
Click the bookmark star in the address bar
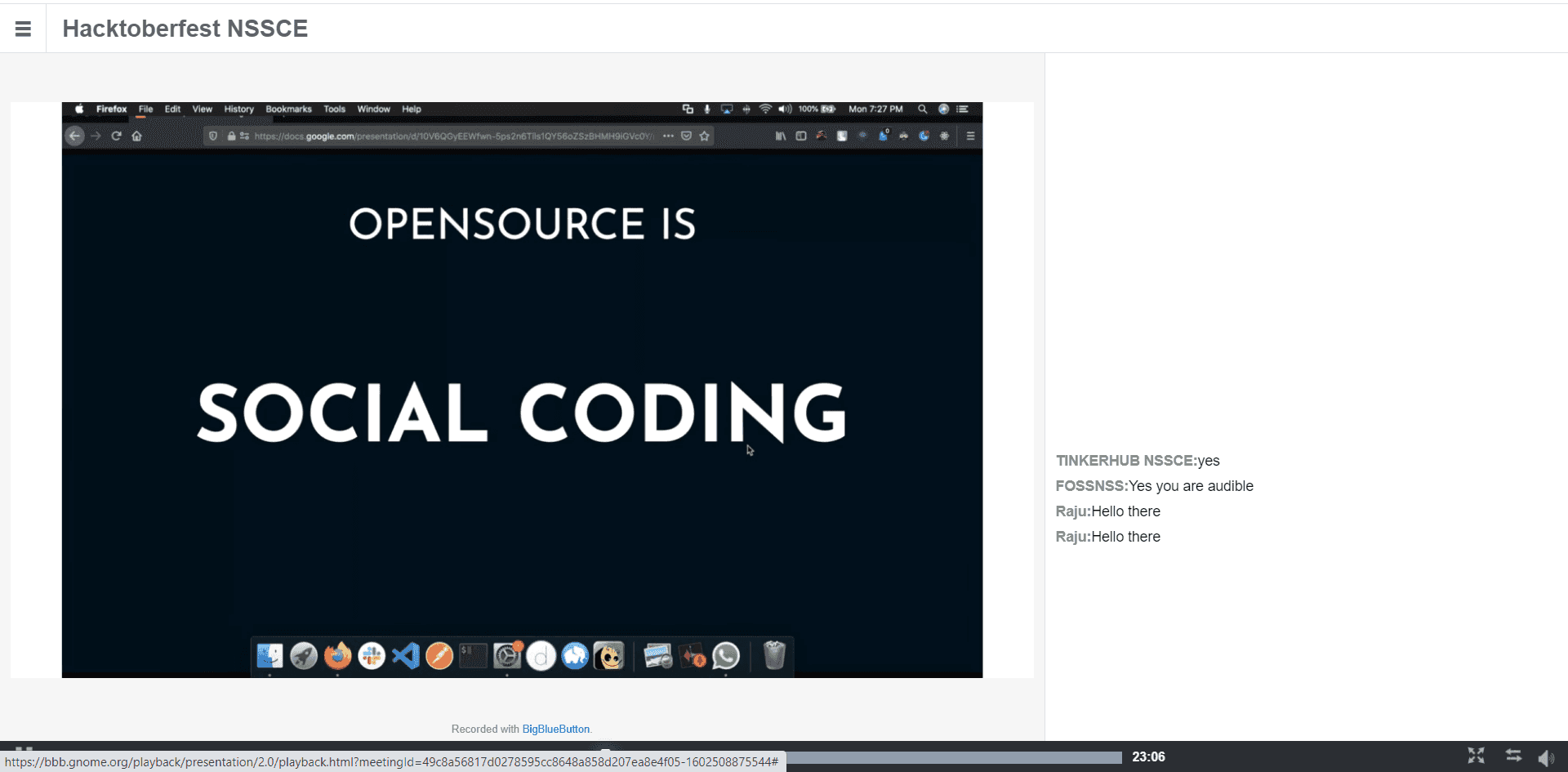[705, 136]
